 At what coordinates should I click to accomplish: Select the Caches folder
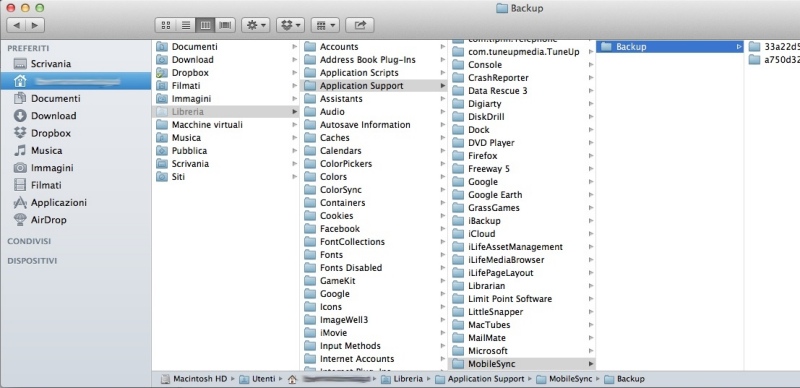click(x=374, y=138)
